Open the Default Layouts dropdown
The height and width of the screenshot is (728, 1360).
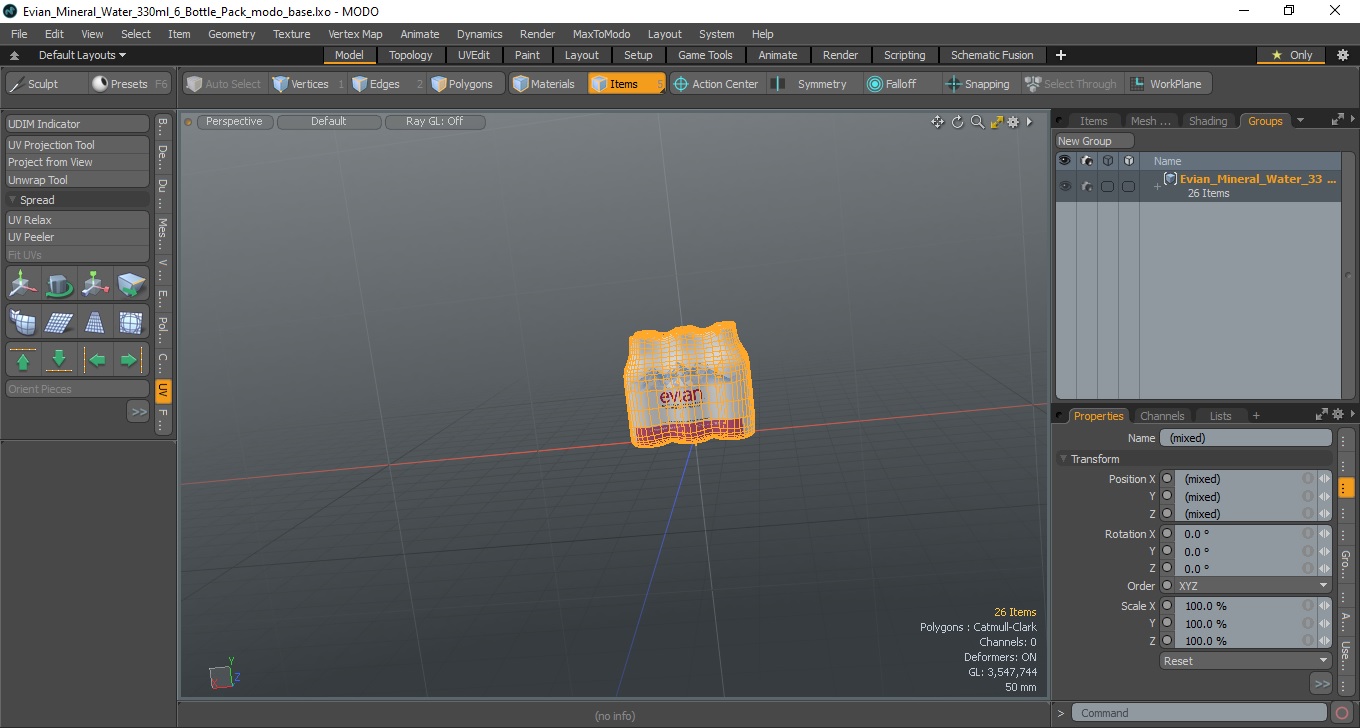point(82,55)
